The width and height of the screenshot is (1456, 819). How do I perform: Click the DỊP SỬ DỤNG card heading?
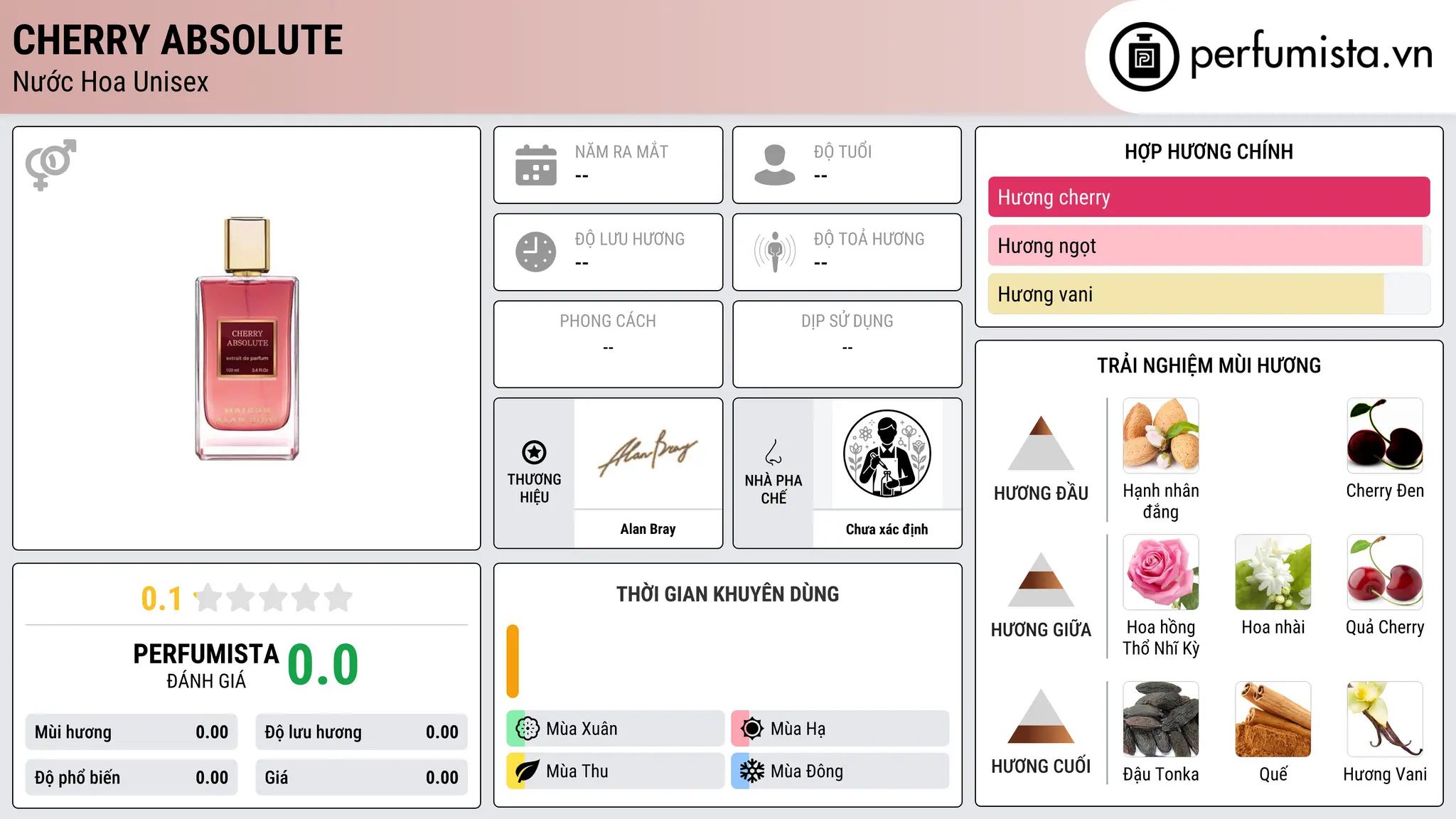[847, 321]
